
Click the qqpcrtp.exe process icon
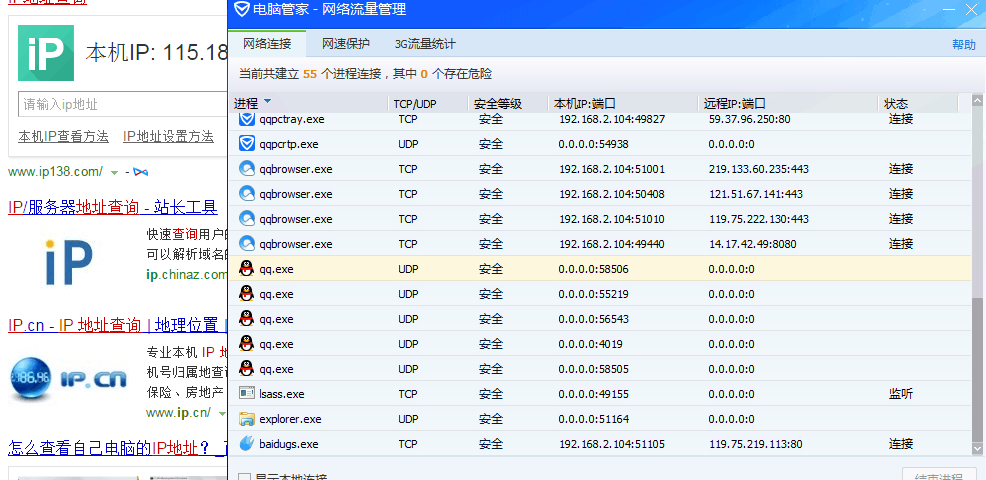(x=247, y=144)
